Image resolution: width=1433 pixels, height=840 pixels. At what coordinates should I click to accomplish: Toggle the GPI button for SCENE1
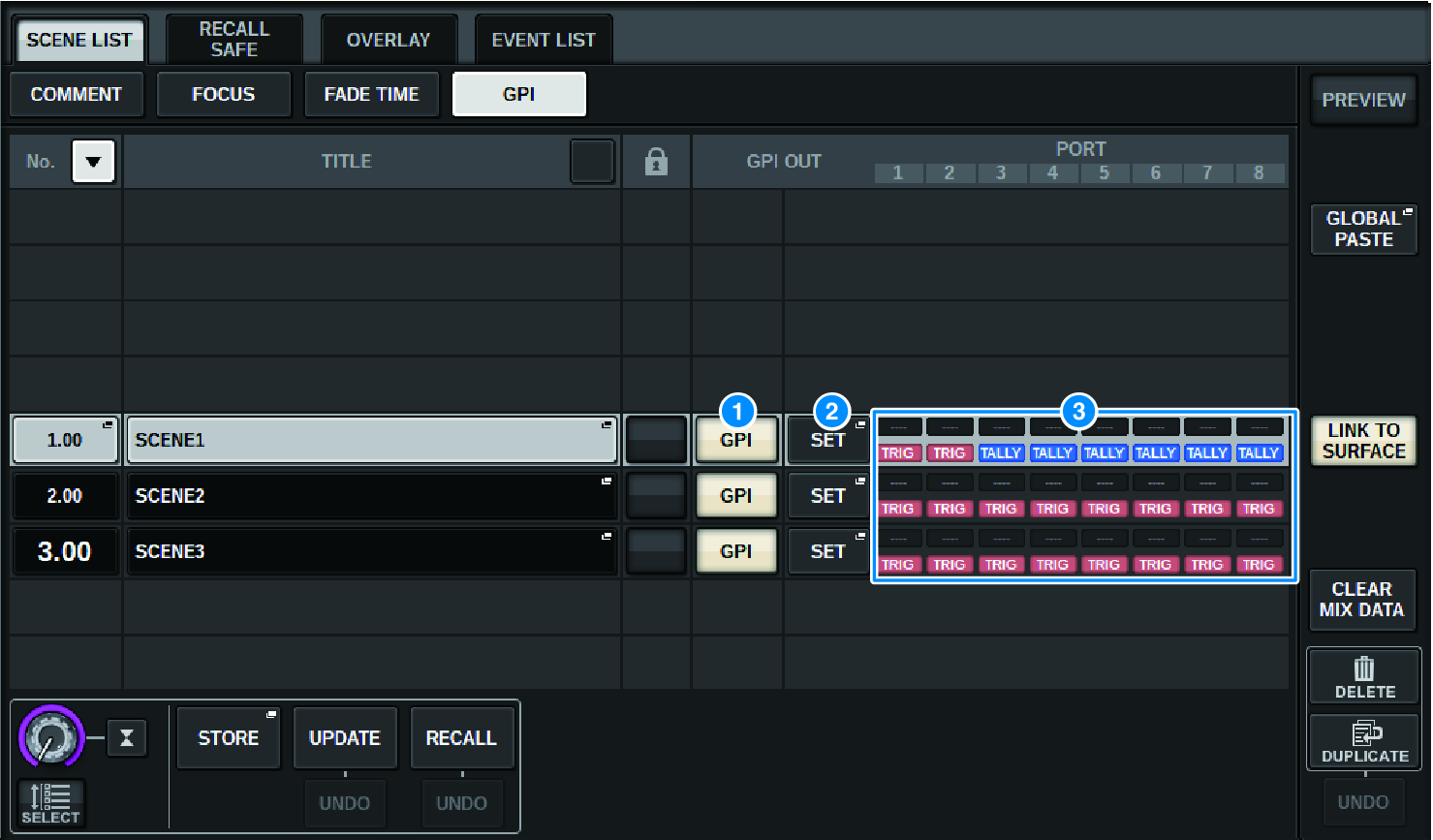736,441
